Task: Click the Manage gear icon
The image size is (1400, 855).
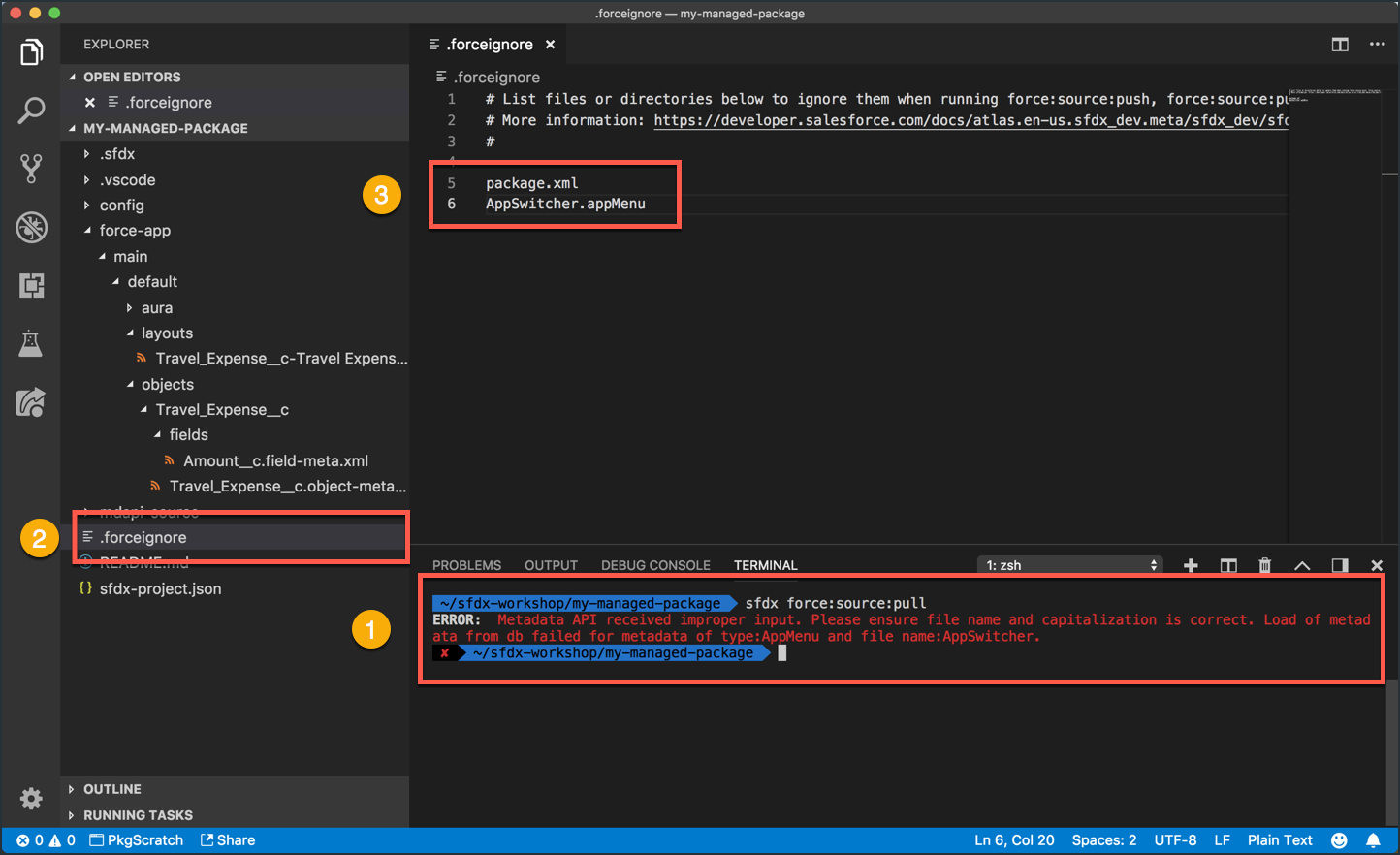Action: (x=31, y=798)
